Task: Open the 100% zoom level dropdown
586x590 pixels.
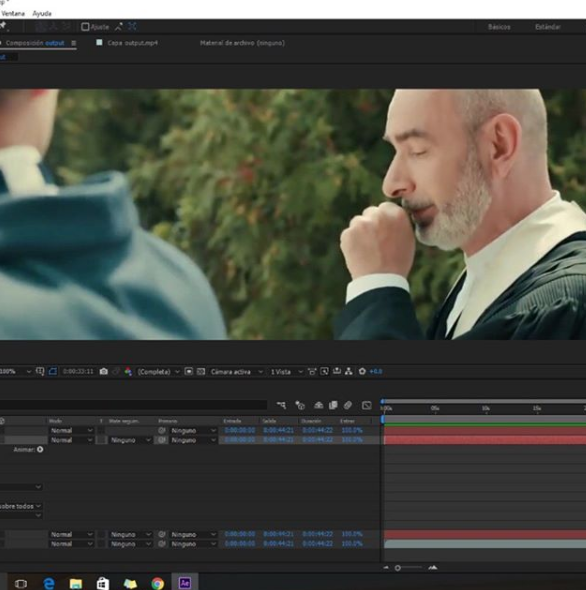Action: click(15, 372)
